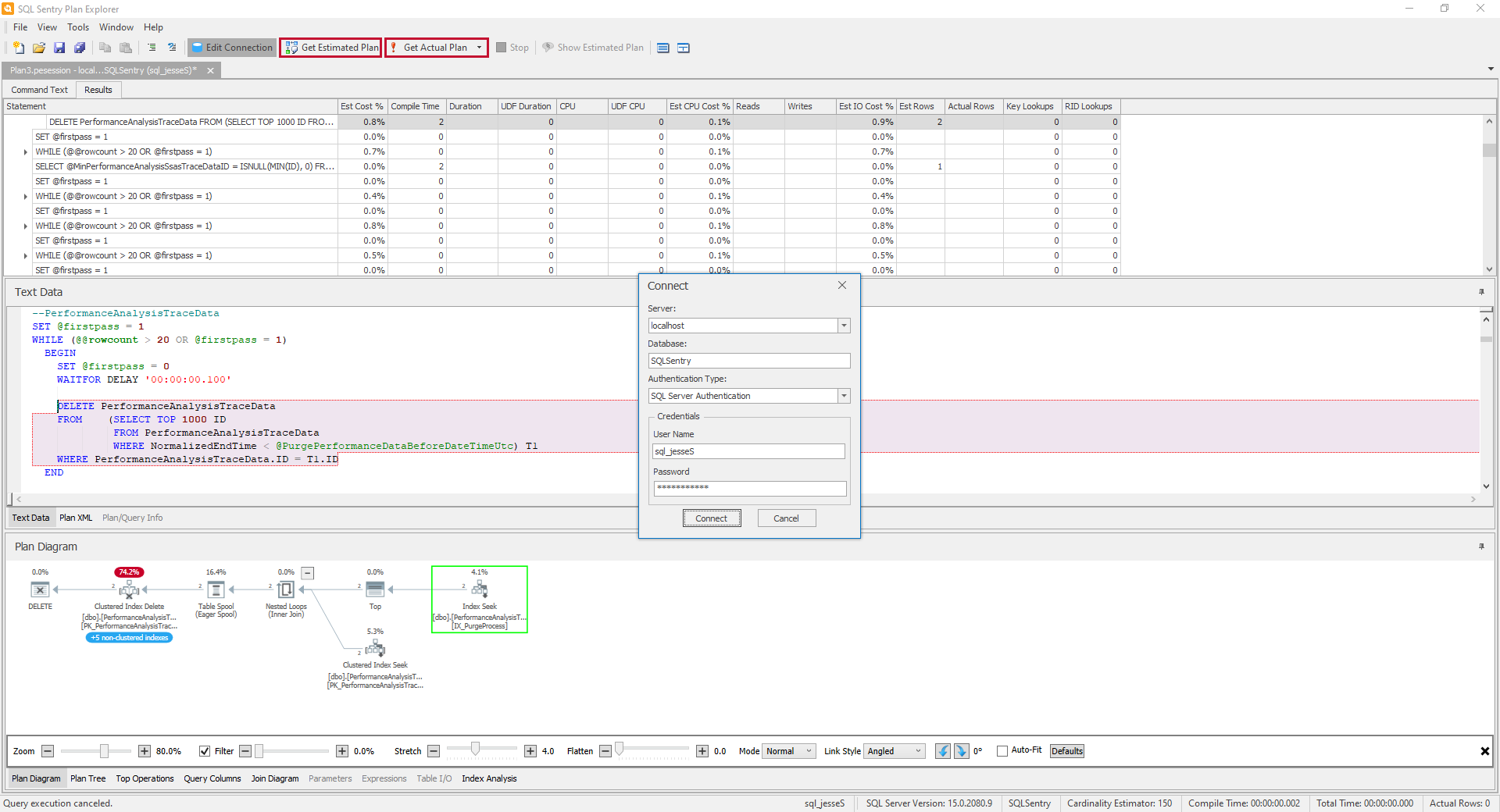This screenshot has width=1500, height=812.
Task: Toggle the Filter checkbox in the diagram toolbar
Action: (204, 751)
